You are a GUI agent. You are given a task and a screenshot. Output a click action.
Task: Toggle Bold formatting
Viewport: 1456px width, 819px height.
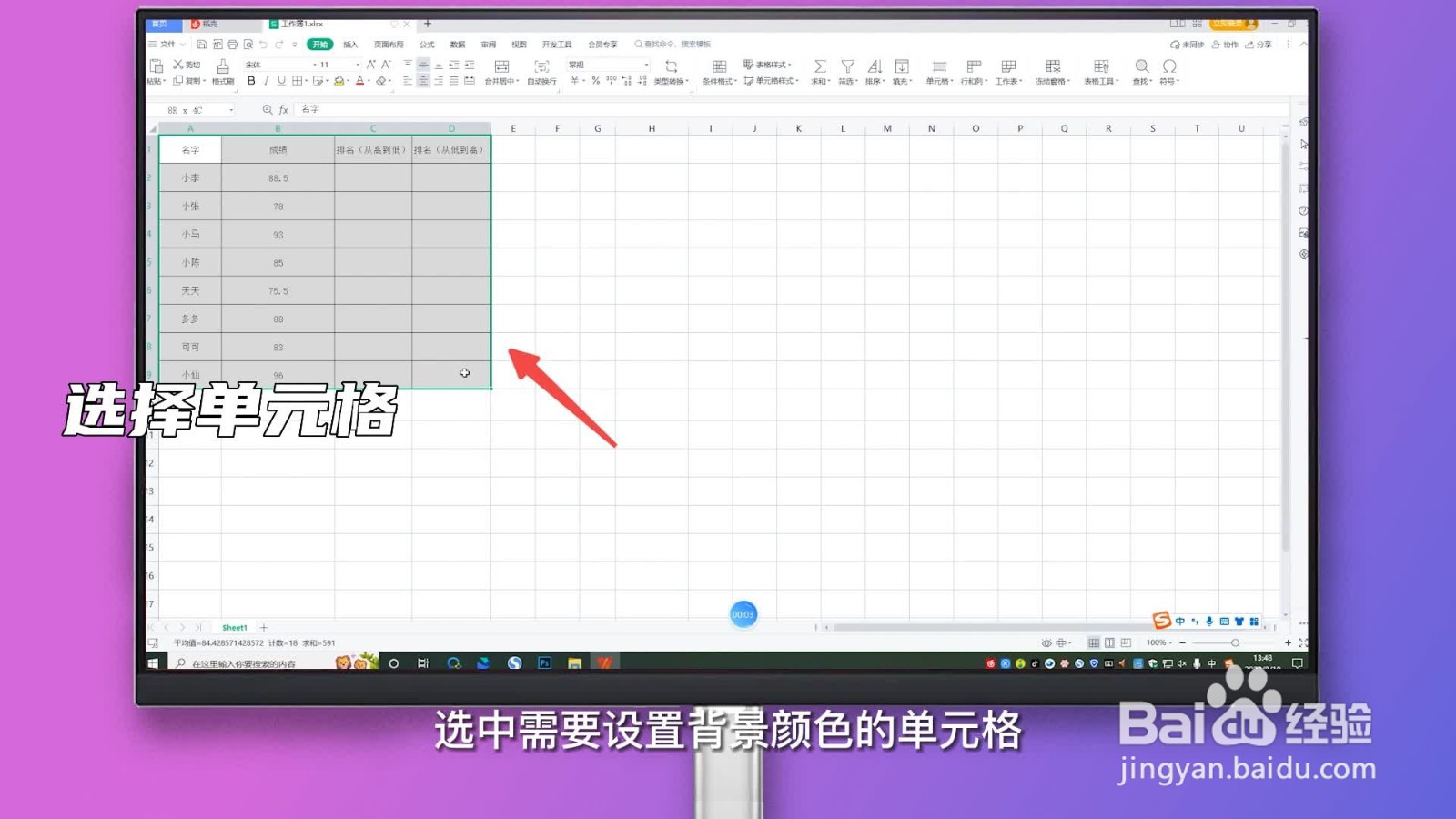[x=251, y=81]
